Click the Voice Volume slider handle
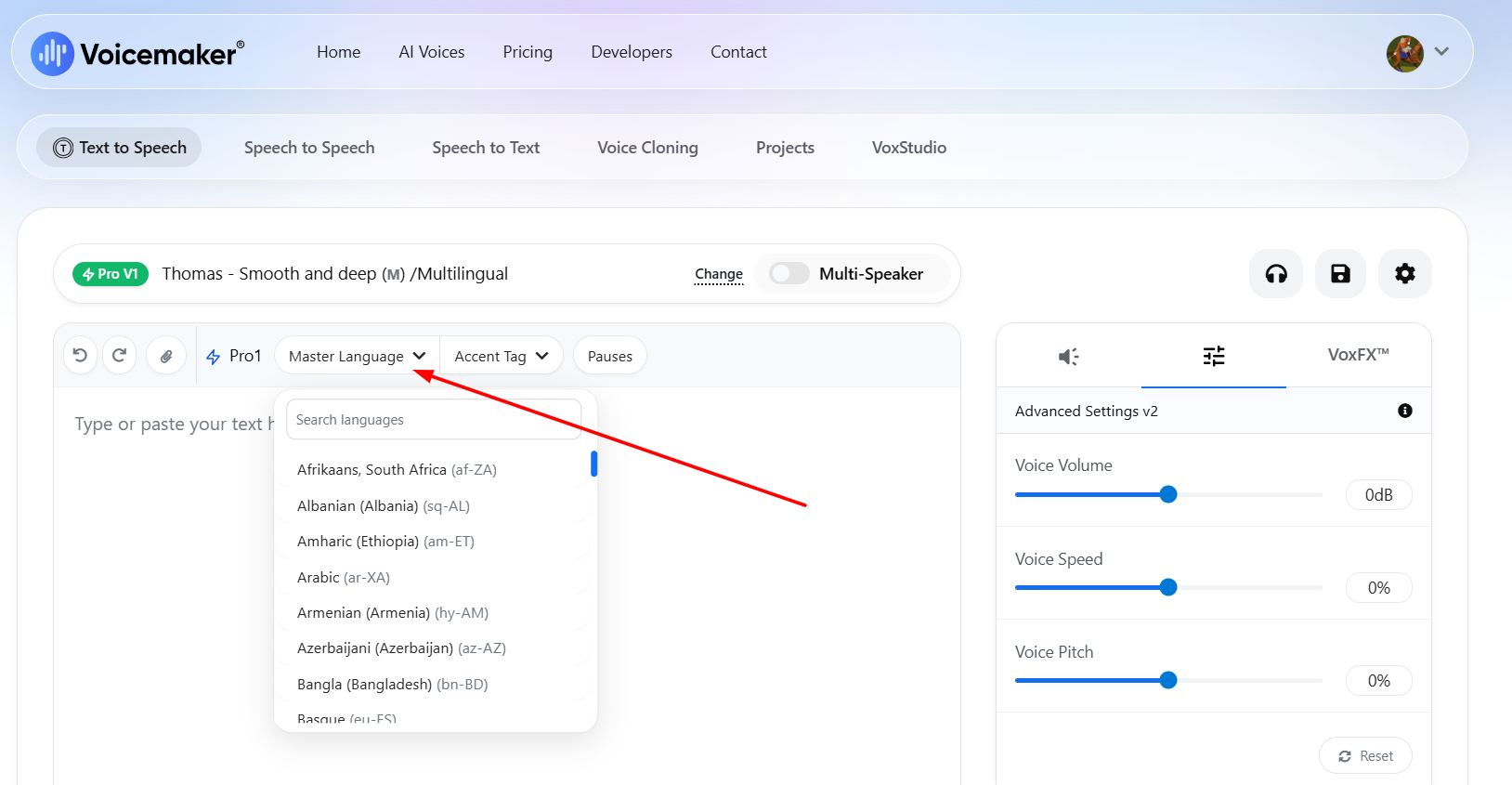Screen dimensions: 1512x785 pos(1168,494)
